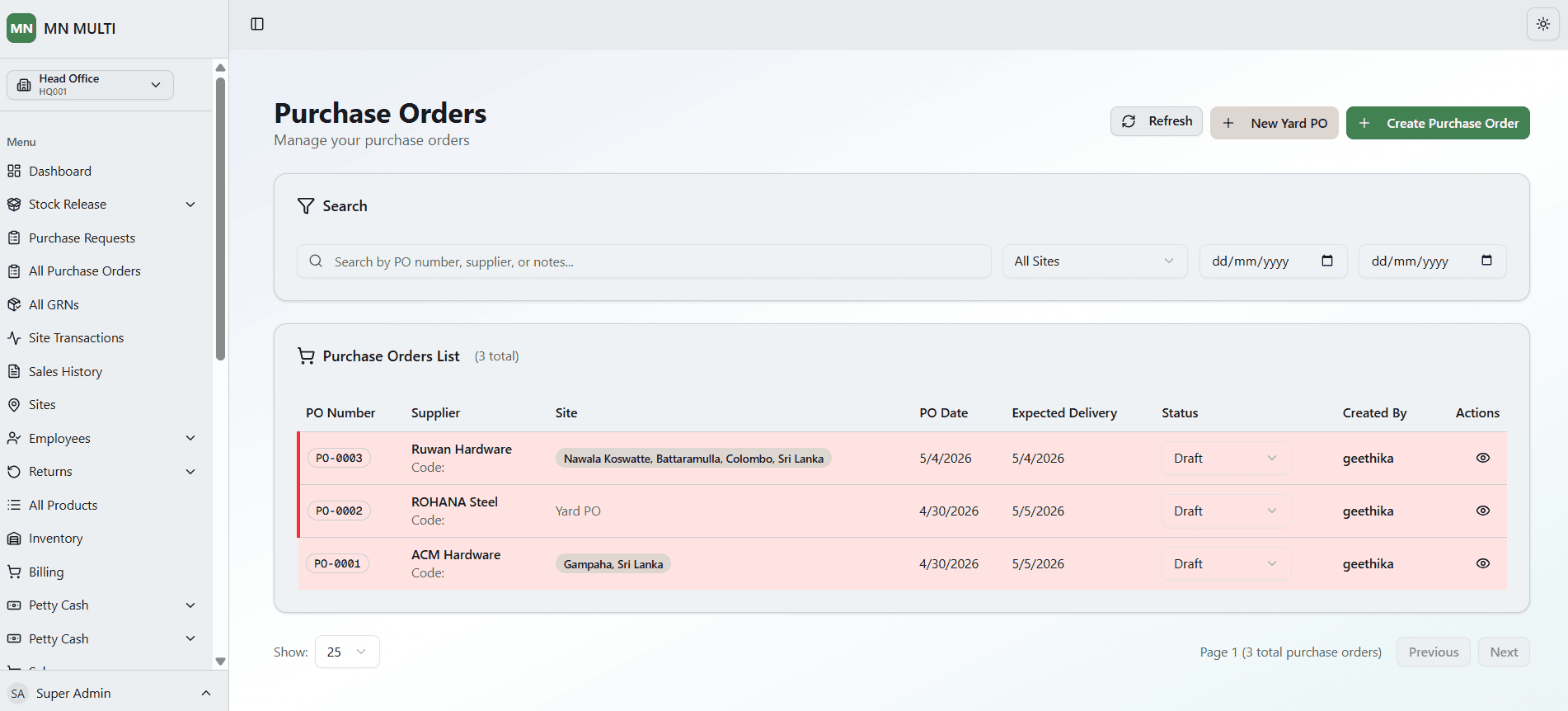Expand the first Petty Cash chevron
The width and height of the screenshot is (1568, 711).
[x=190, y=605]
